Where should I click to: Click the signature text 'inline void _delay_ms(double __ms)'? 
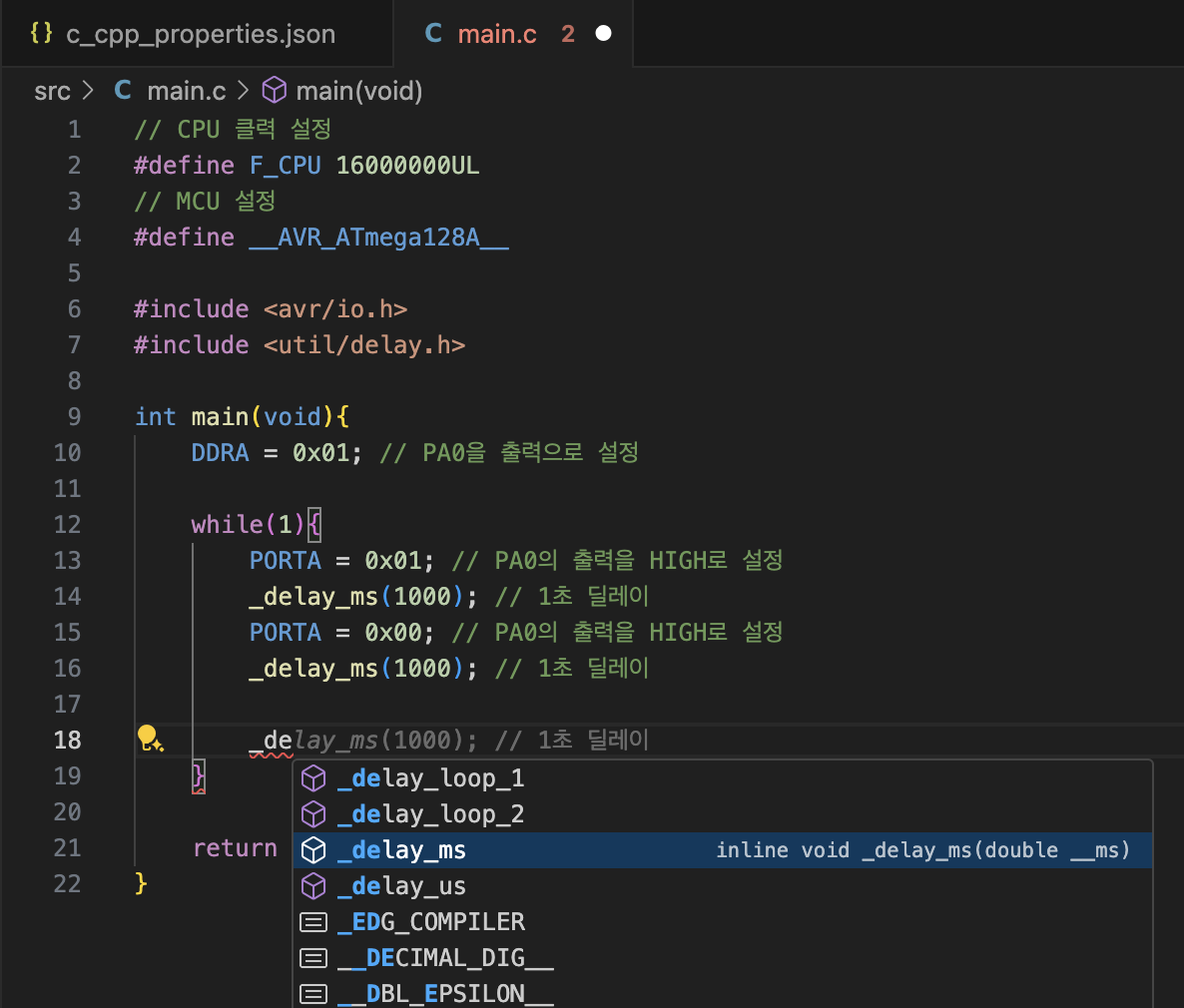922,850
